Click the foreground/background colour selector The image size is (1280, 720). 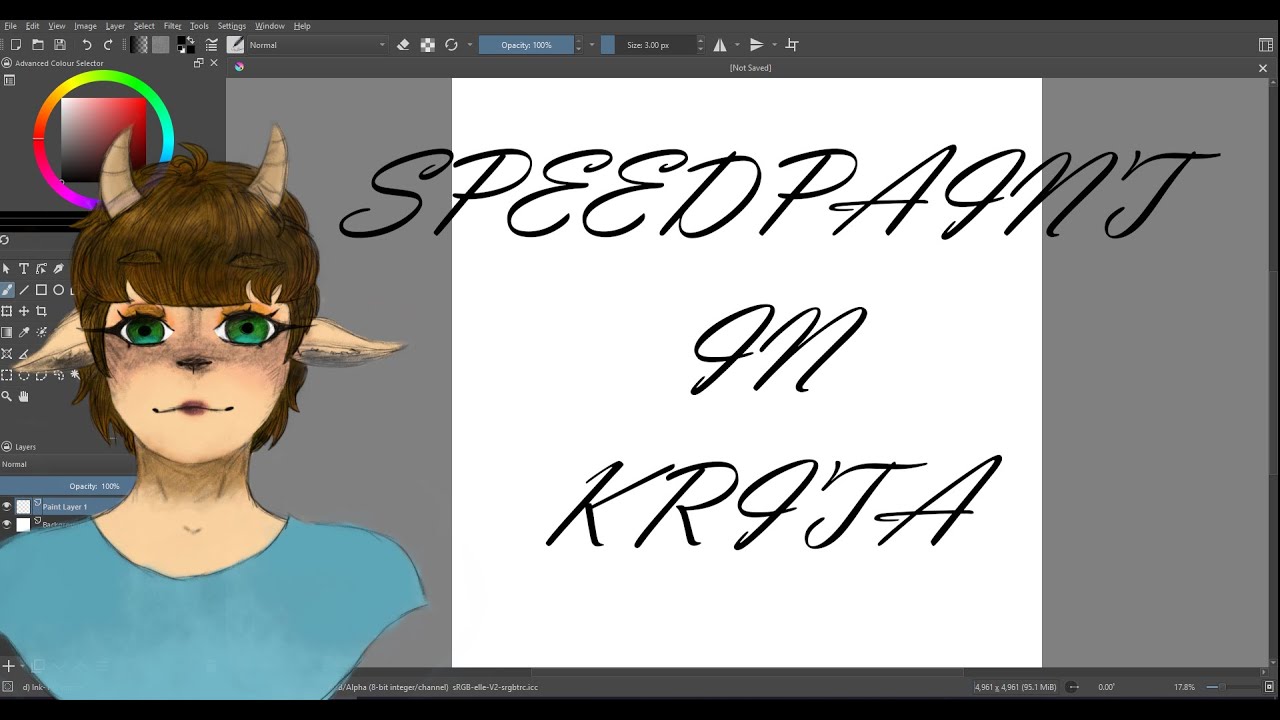pyautogui.click(x=186, y=45)
